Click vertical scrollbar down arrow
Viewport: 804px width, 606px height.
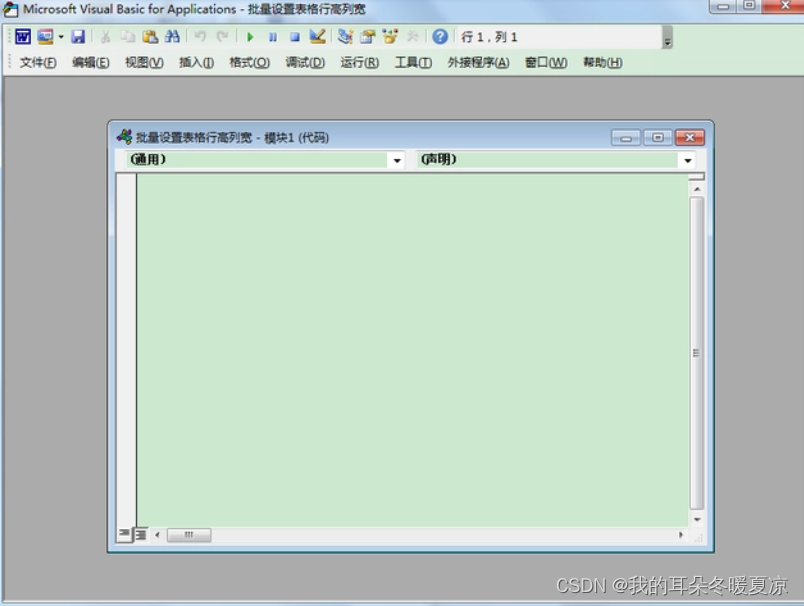pos(697,519)
